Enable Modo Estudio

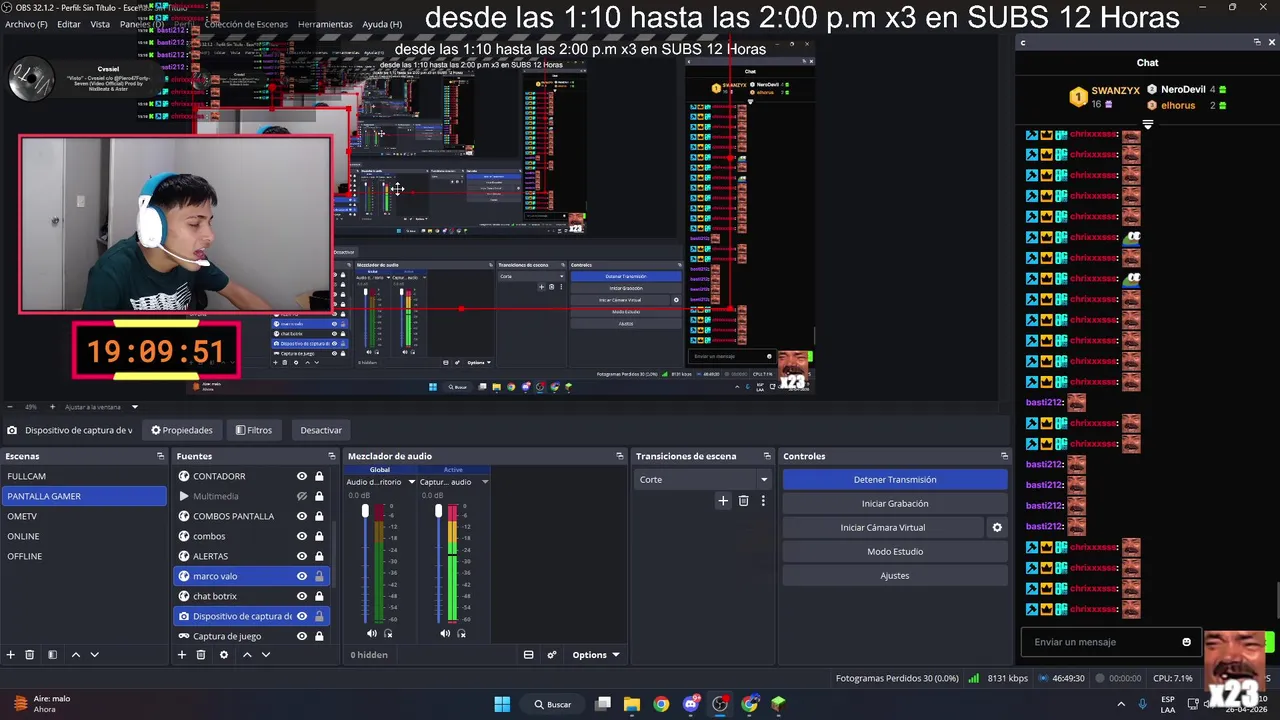click(895, 552)
